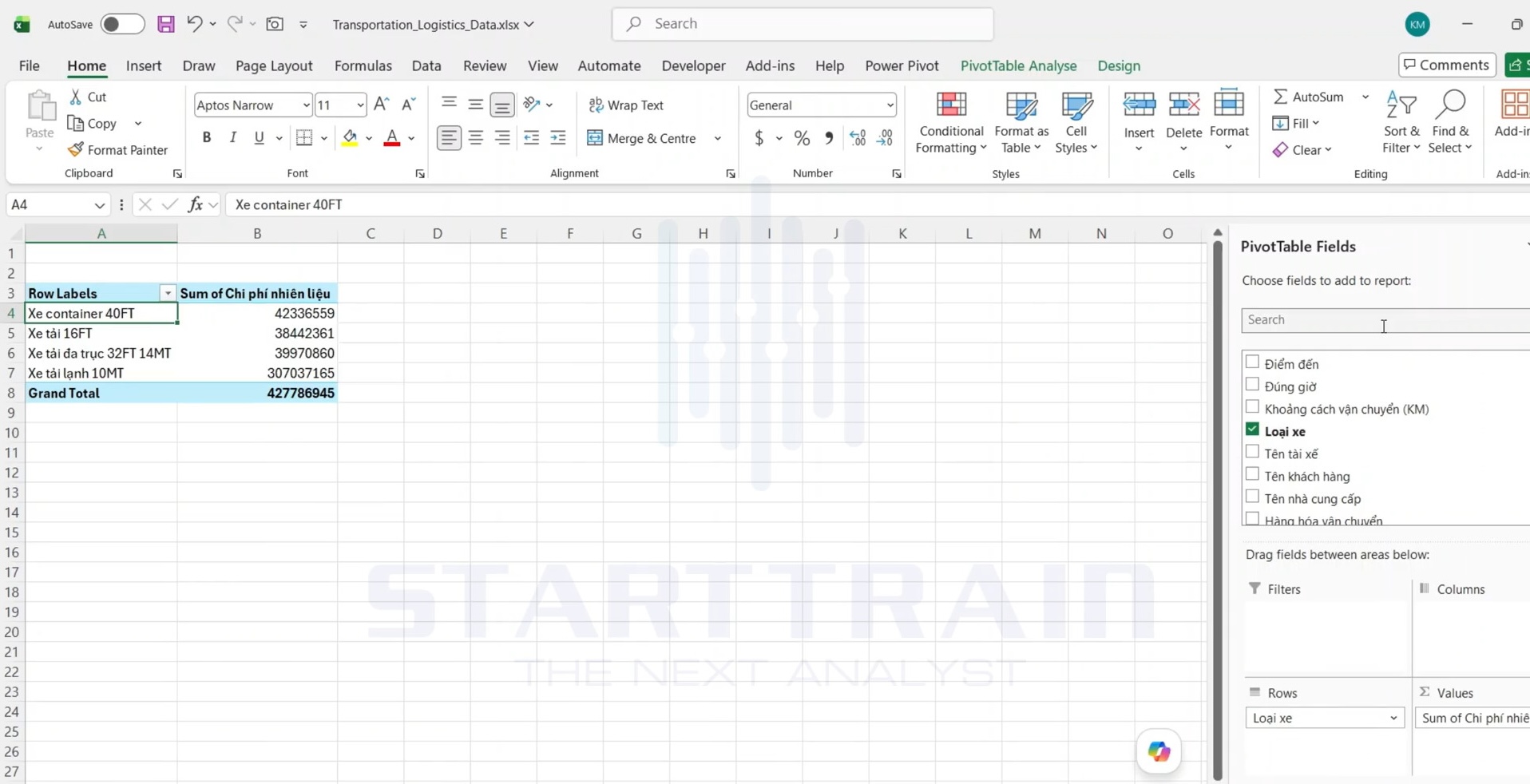Click the Insert Function fx icon
Image resolution: width=1530 pixels, height=784 pixels.
click(195, 204)
